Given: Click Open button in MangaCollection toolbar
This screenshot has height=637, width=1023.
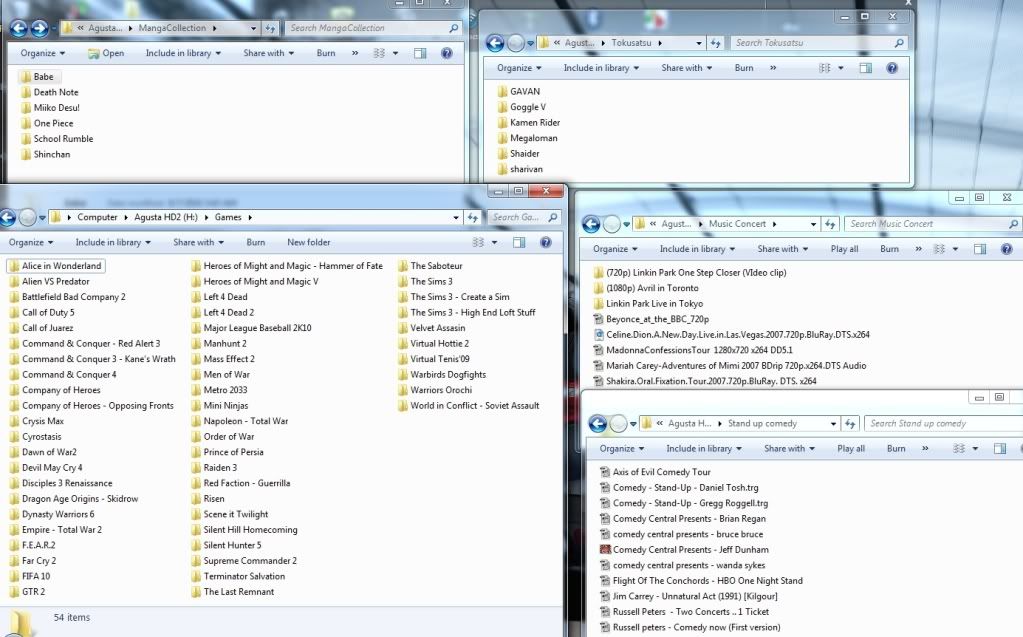Looking at the screenshot, I should tap(106, 54).
